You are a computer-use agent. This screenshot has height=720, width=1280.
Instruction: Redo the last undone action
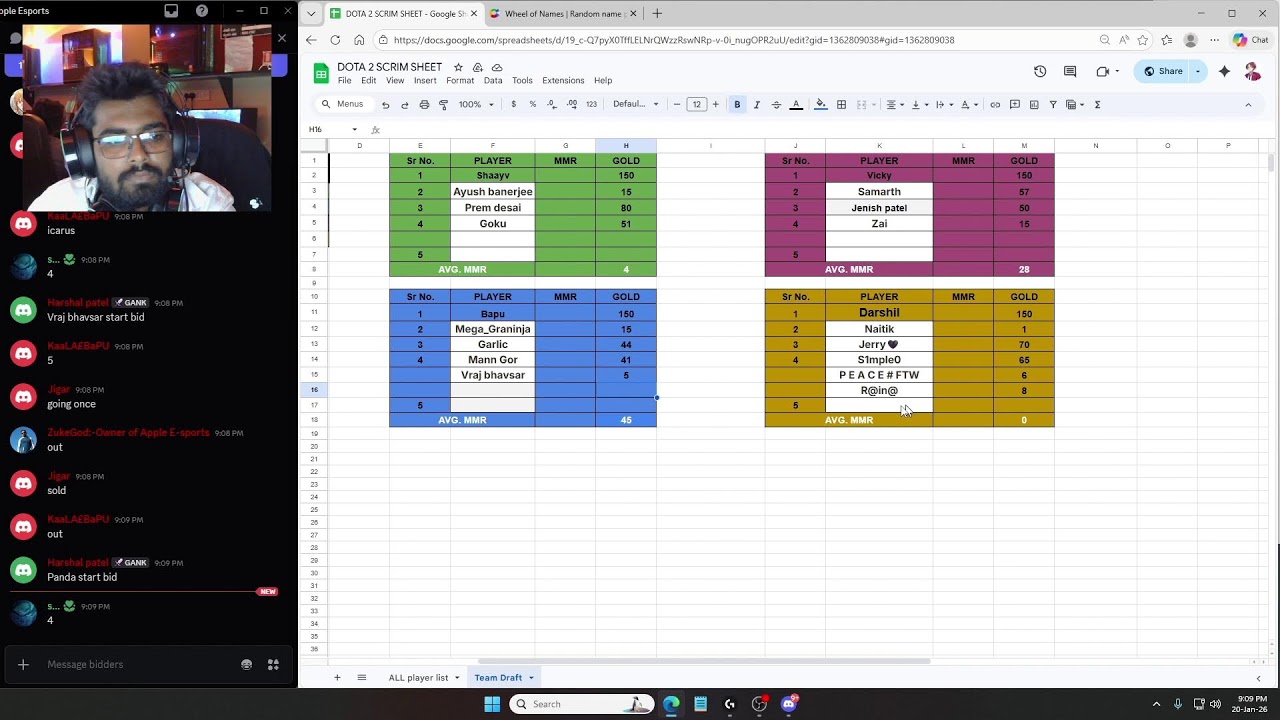404,104
